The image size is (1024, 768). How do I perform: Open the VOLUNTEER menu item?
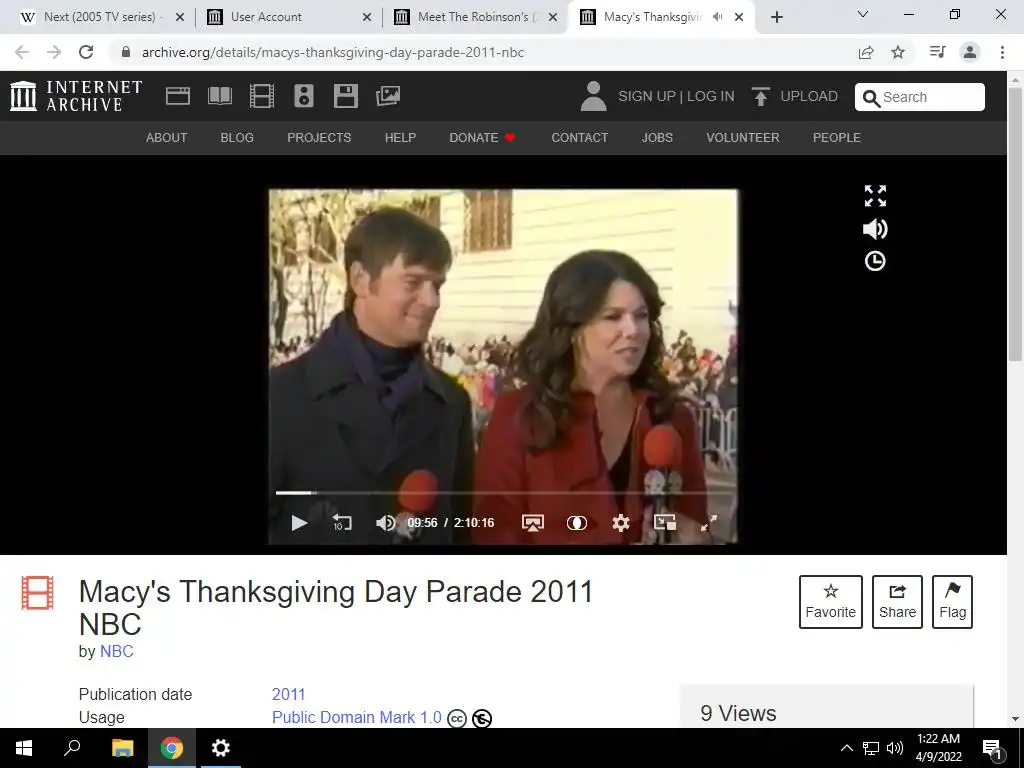pos(743,138)
